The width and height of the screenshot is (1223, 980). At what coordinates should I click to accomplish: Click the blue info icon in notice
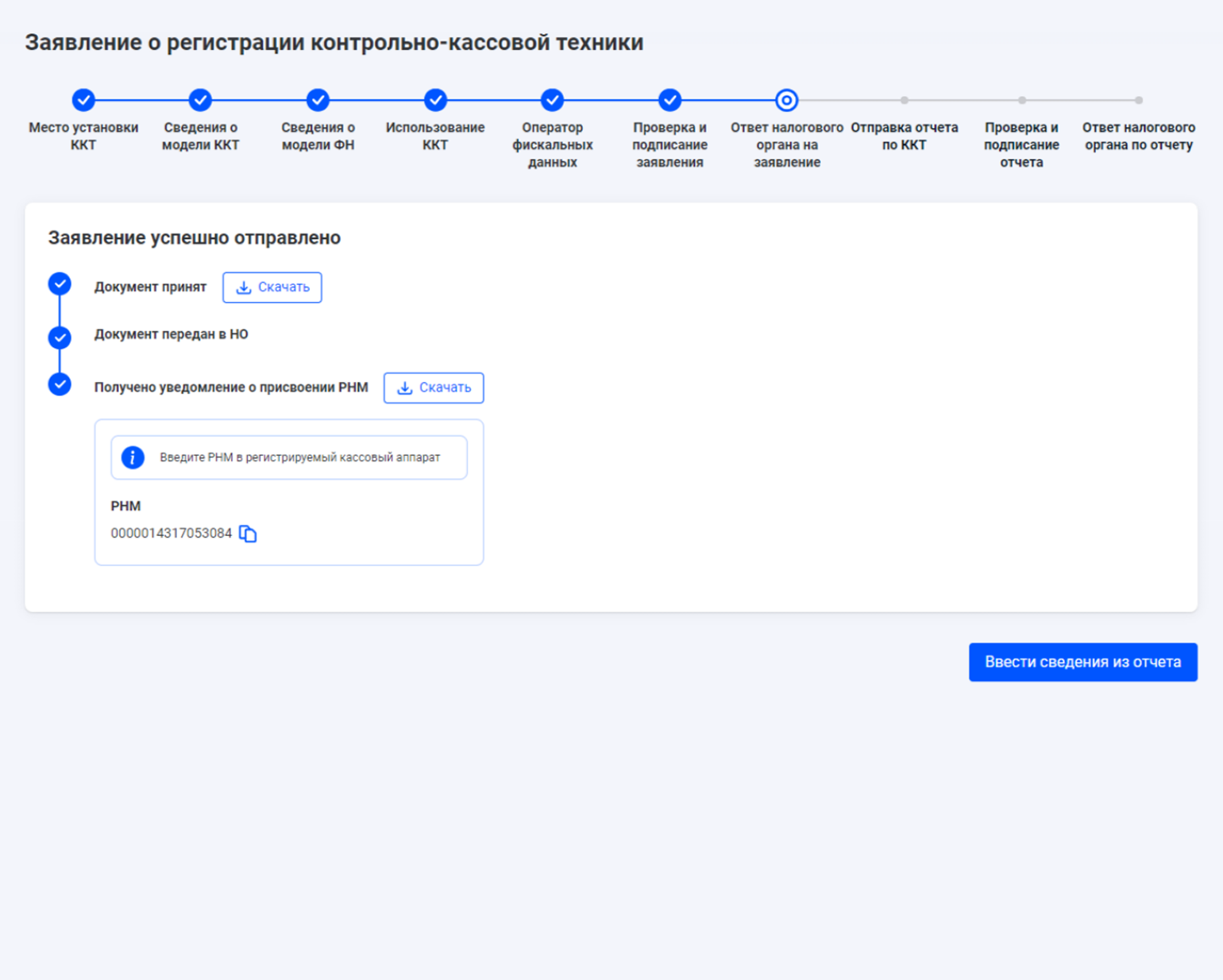point(133,457)
